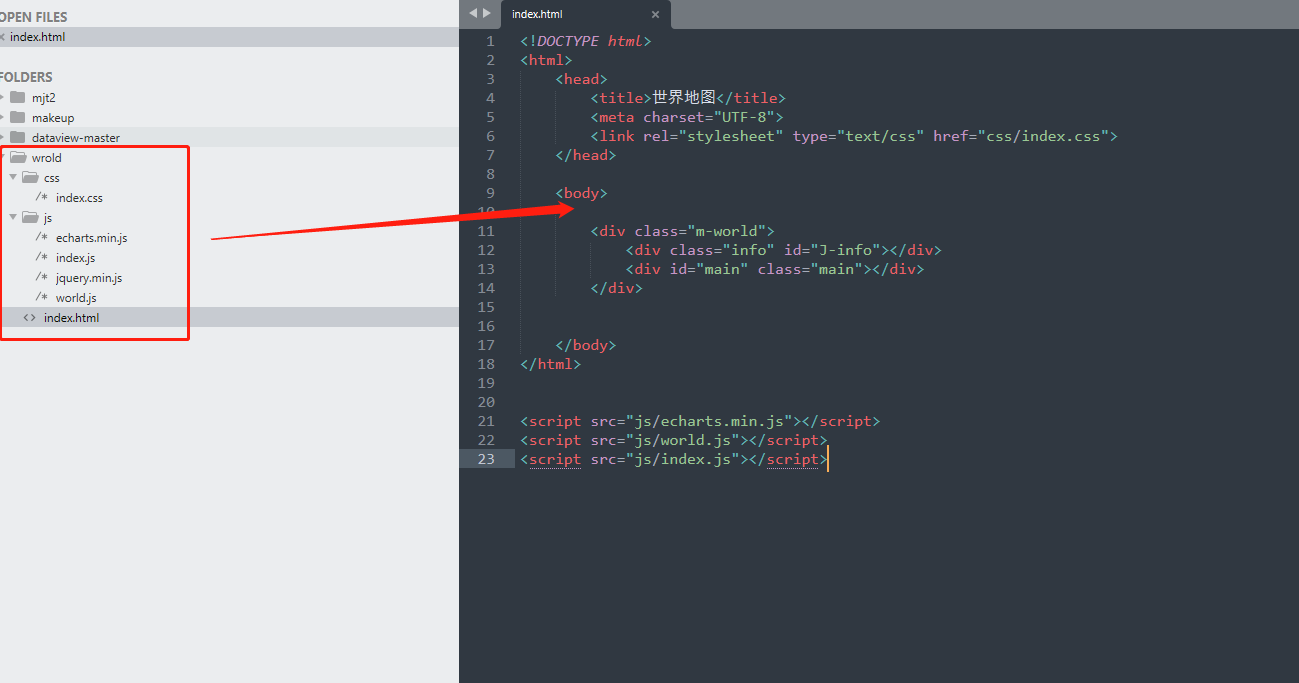Click the file icon beside index.js
This screenshot has height=683, width=1299.
(42, 258)
